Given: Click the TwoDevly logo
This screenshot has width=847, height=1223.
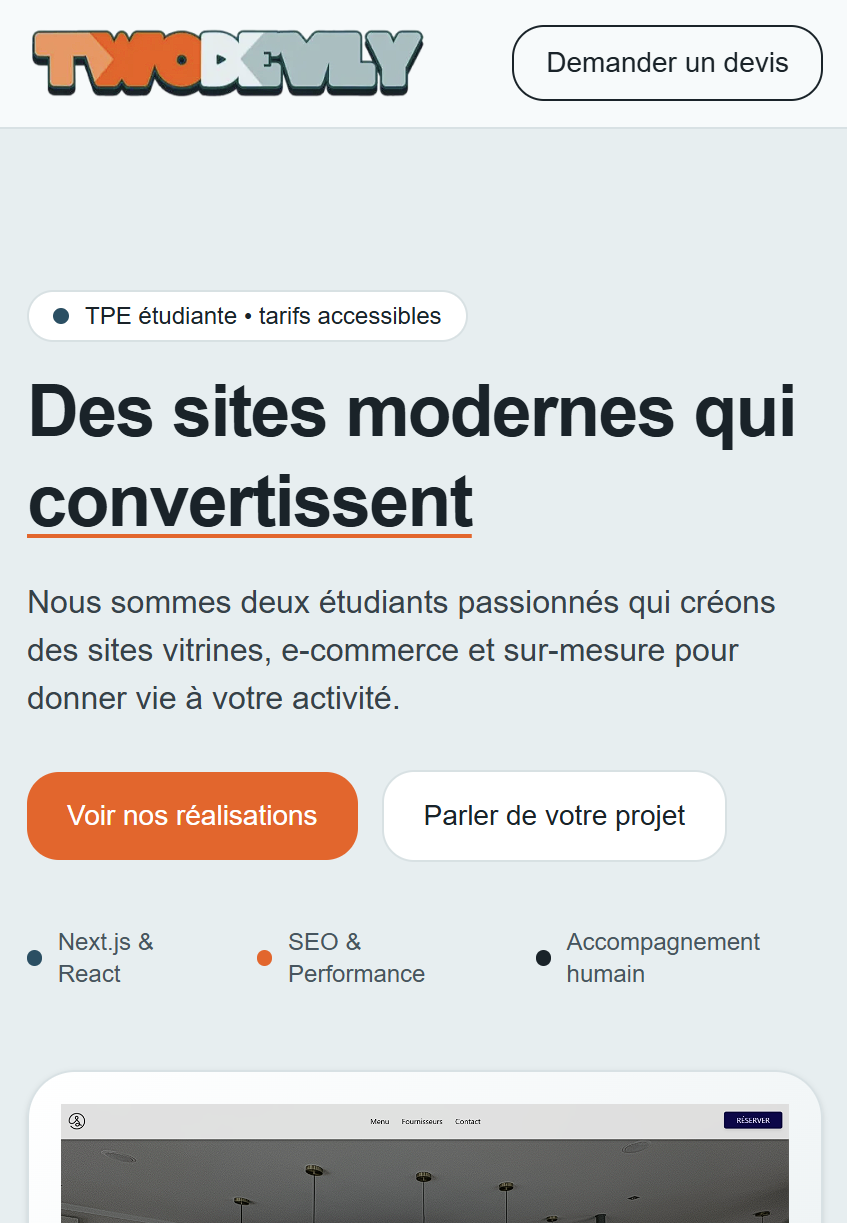Looking at the screenshot, I should (x=228, y=62).
